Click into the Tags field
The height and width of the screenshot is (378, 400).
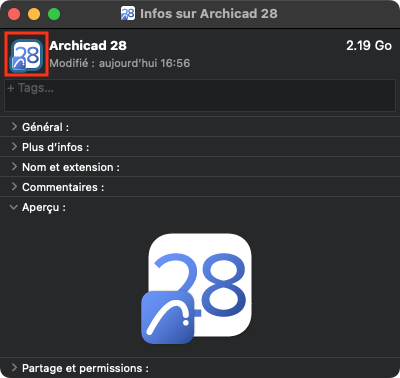pyautogui.click(x=200, y=95)
